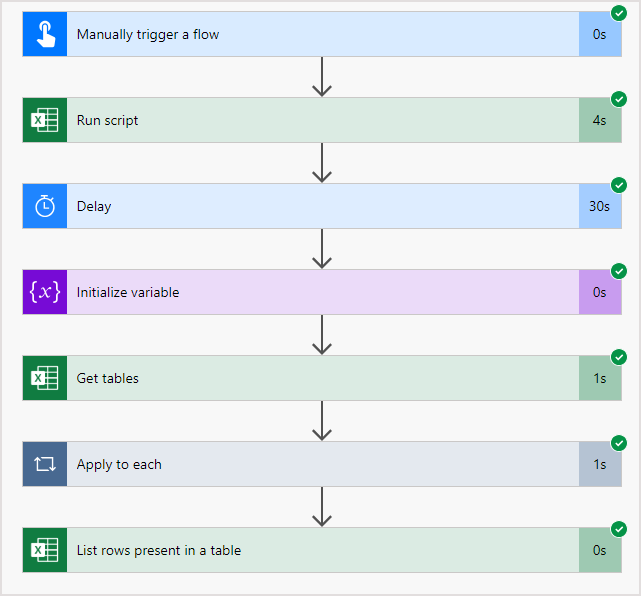The height and width of the screenshot is (596, 641).
Task: Click the Initialize variable curly-braces icon
Action: 45,292
